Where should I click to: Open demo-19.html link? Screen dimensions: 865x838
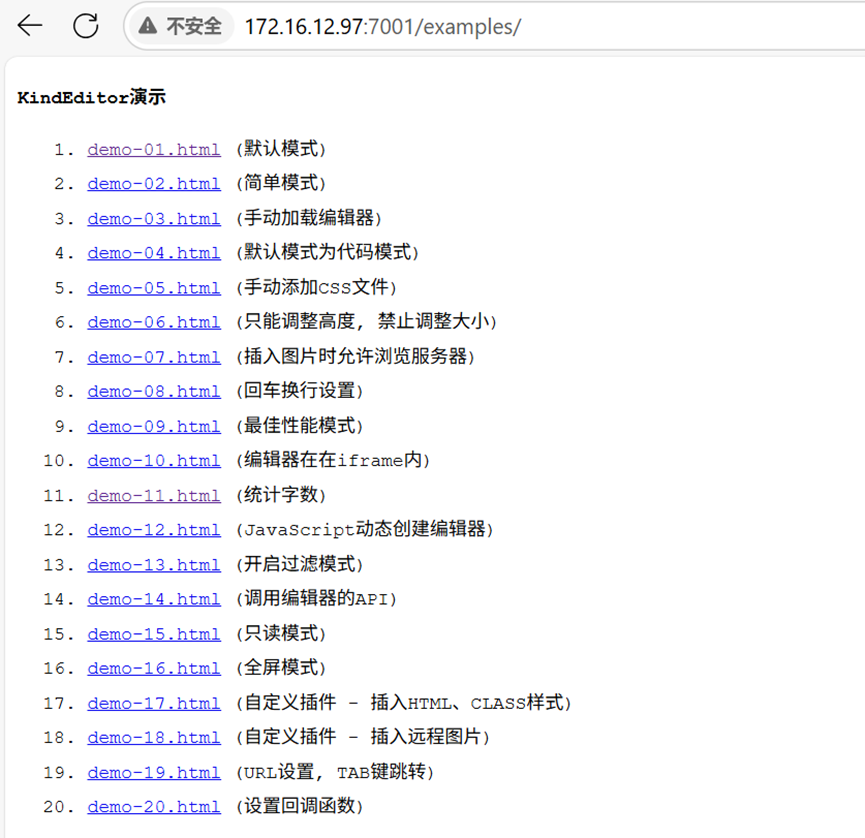tap(154, 772)
